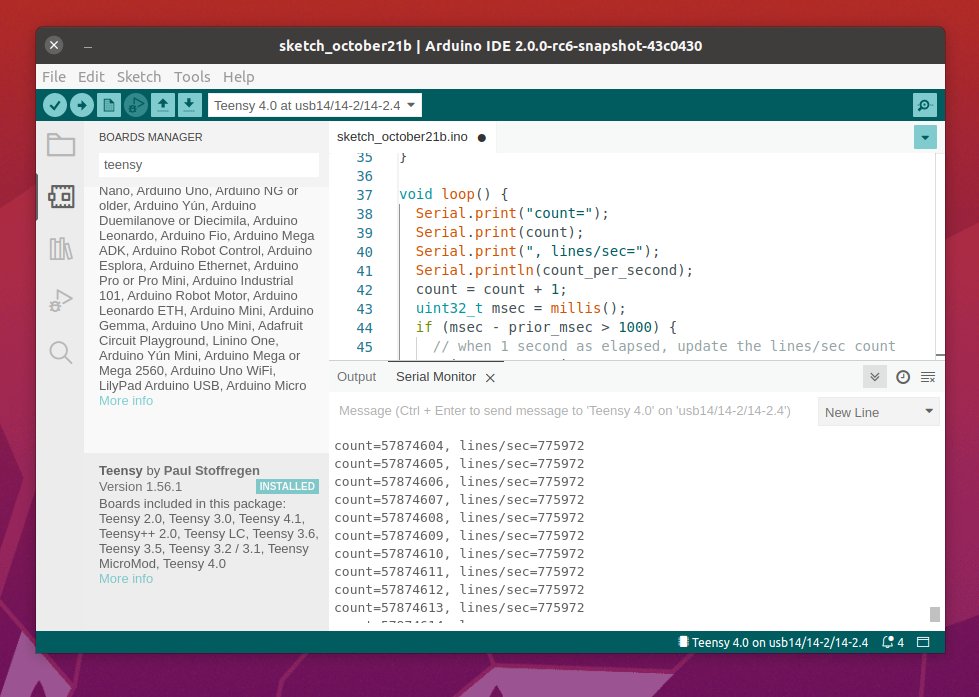The image size is (979, 697).
Task: Open the Help menu
Action: (239, 77)
